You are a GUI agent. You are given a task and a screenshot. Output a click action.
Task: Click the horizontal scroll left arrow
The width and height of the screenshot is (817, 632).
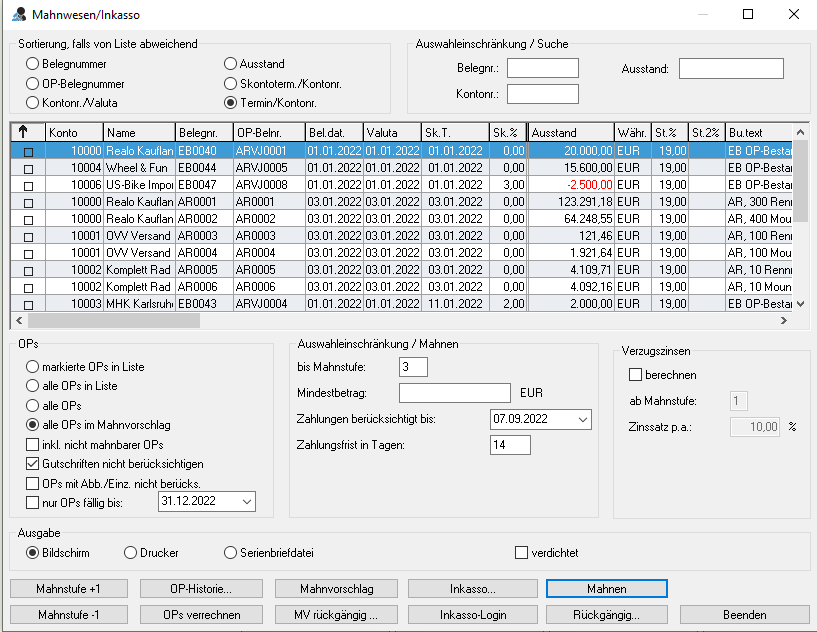(x=19, y=320)
